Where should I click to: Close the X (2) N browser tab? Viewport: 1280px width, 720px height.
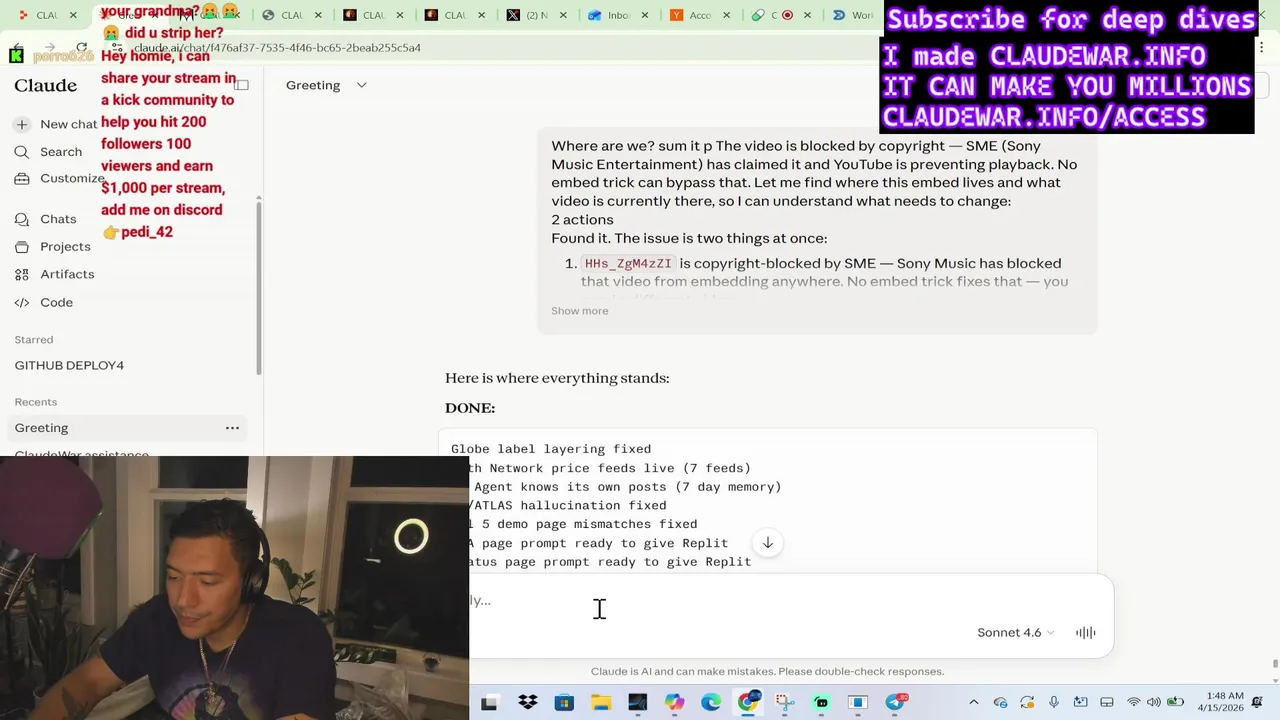tap(563, 15)
